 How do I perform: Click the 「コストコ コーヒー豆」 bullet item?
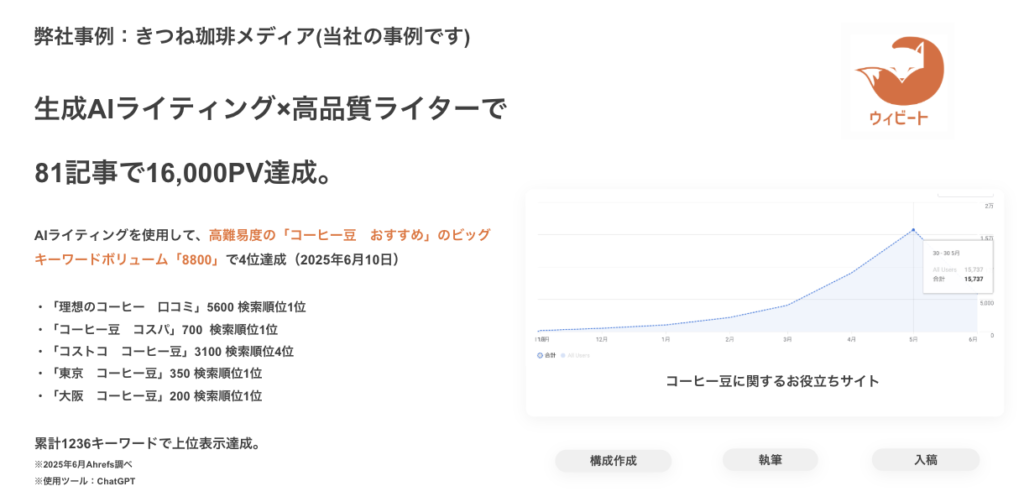pyautogui.click(x=165, y=351)
